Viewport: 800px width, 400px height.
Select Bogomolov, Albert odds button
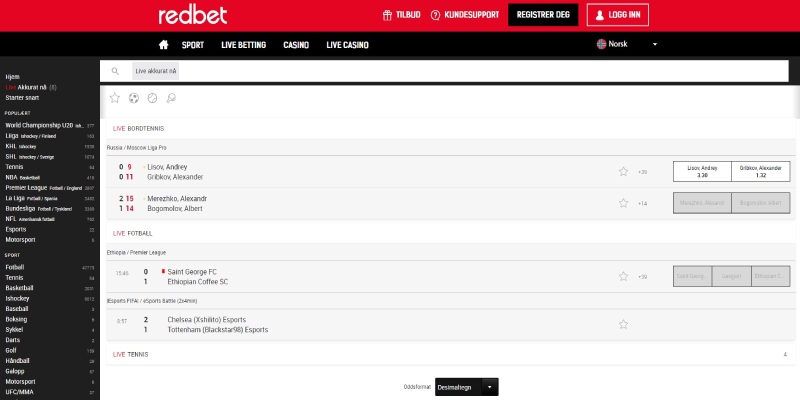pos(761,203)
